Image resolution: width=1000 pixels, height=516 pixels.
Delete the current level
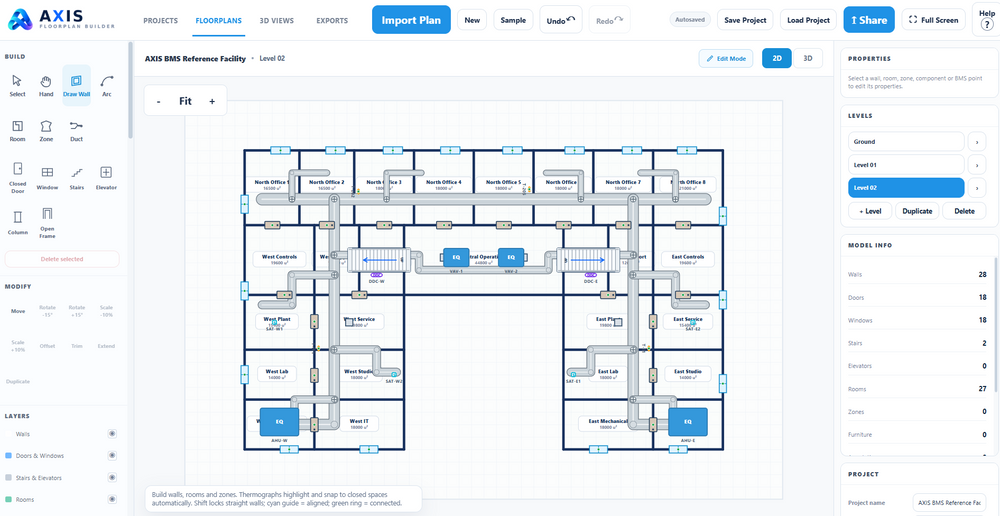coord(964,210)
